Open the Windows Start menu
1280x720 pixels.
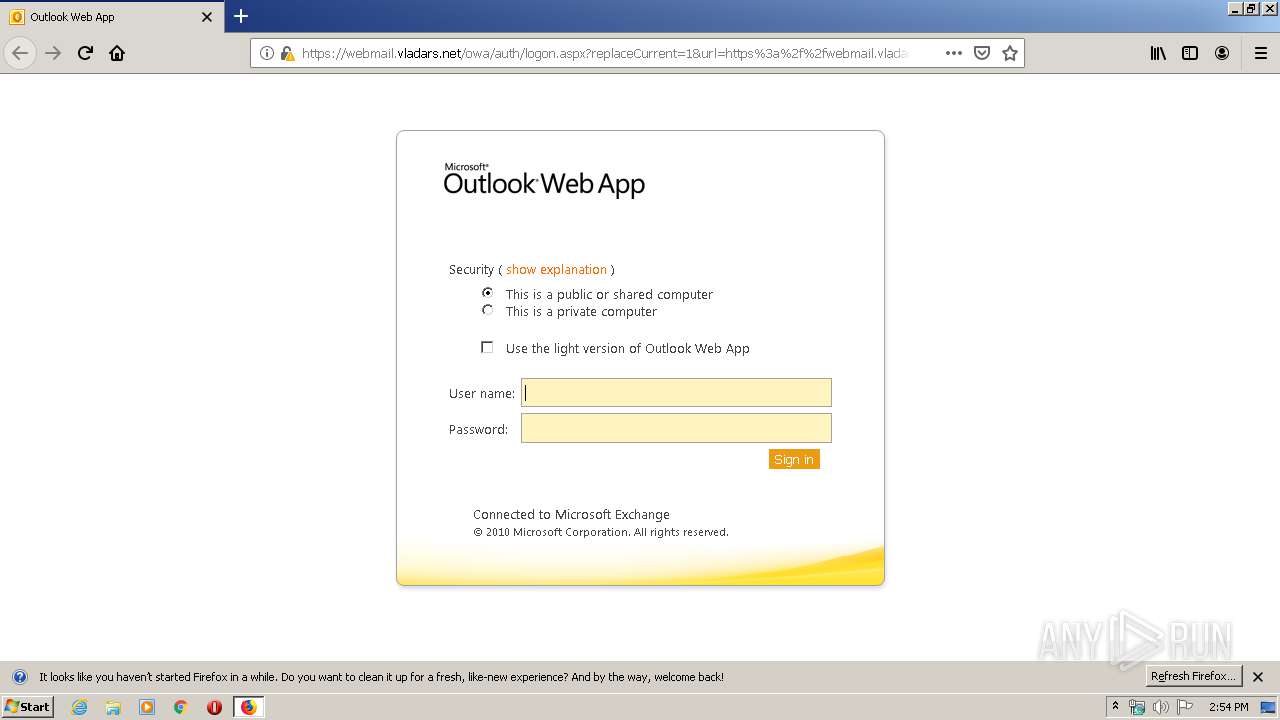pyautogui.click(x=27, y=707)
